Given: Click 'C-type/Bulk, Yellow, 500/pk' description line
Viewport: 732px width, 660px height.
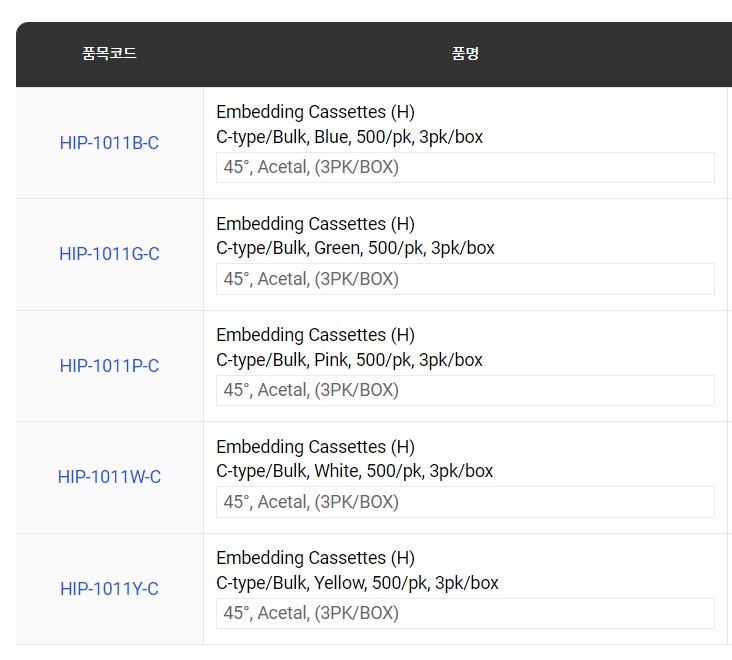Looking at the screenshot, I should tap(357, 583).
